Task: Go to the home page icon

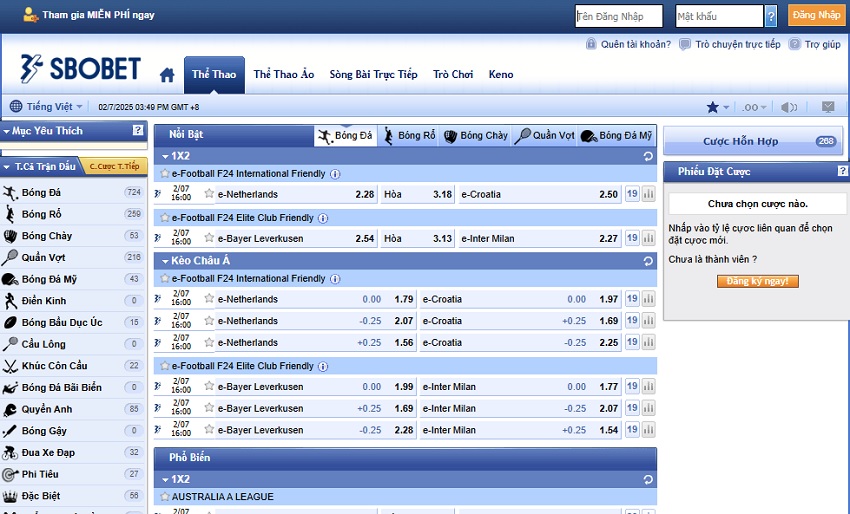Action: (x=167, y=75)
